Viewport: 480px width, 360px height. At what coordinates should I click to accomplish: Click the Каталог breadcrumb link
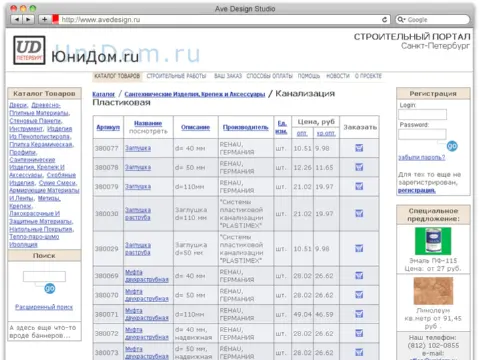coord(103,94)
